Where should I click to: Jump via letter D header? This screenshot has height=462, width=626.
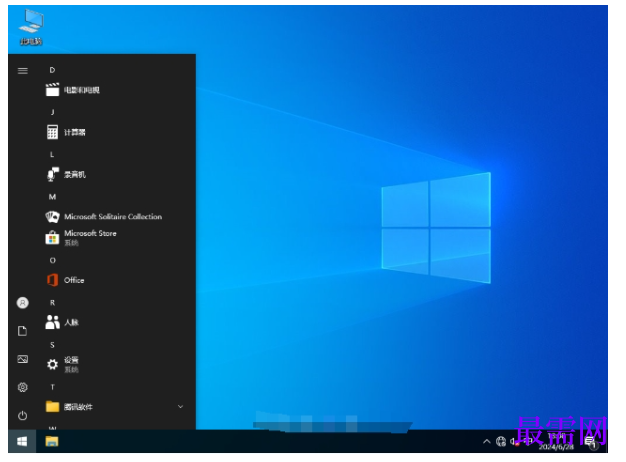point(52,70)
